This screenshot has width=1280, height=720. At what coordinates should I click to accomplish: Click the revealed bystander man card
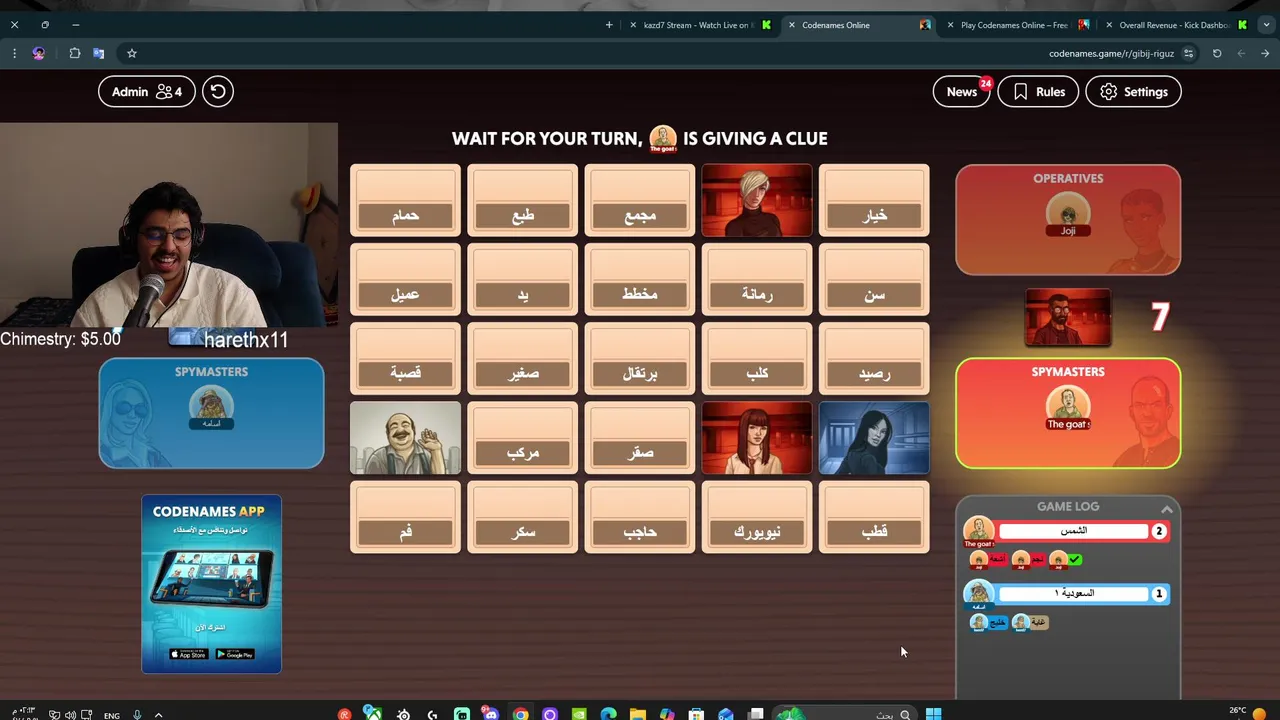point(405,437)
